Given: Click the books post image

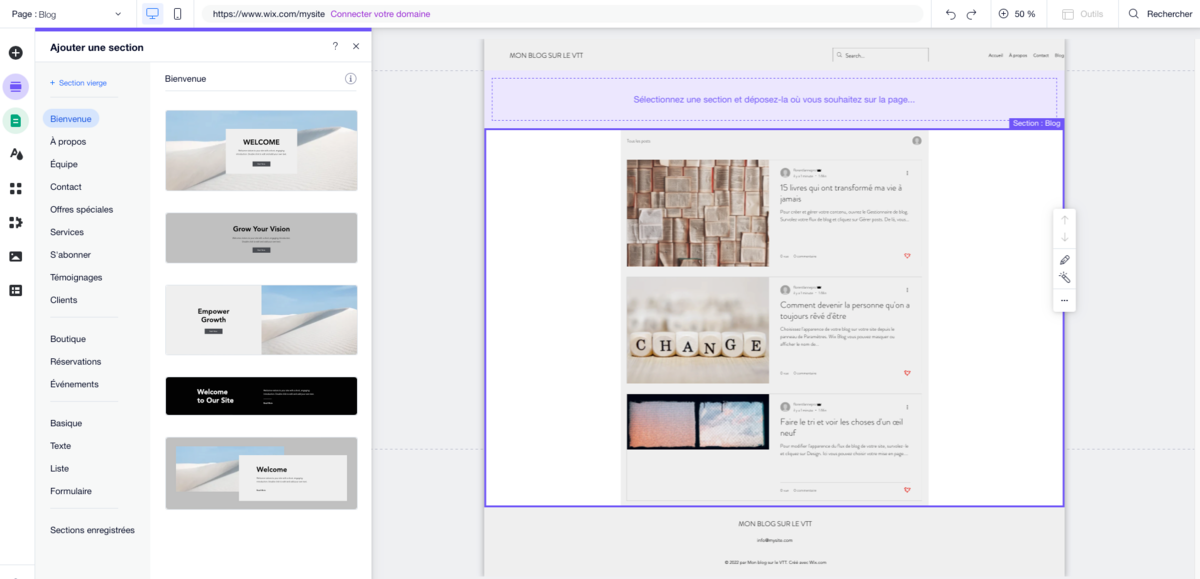Looking at the screenshot, I should click(698, 213).
